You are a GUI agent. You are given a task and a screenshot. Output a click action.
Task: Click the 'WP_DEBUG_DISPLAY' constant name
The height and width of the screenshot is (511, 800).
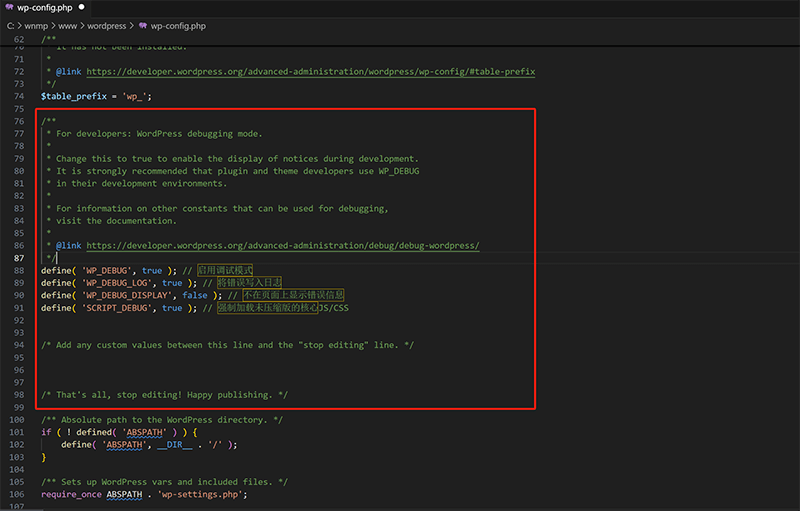click(127, 295)
